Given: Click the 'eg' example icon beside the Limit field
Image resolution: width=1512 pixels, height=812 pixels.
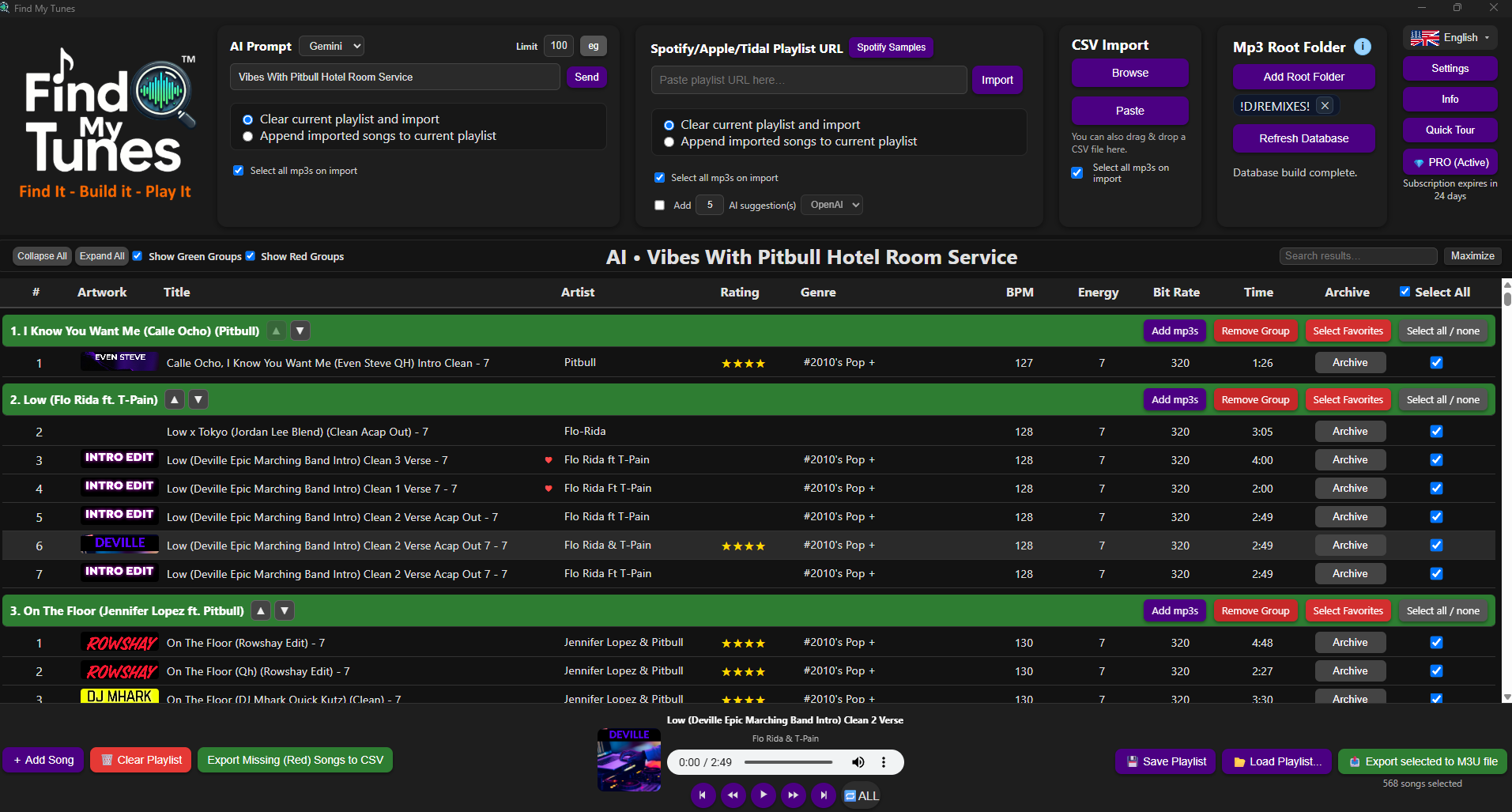Looking at the screenshot, I should pos(593,46).
